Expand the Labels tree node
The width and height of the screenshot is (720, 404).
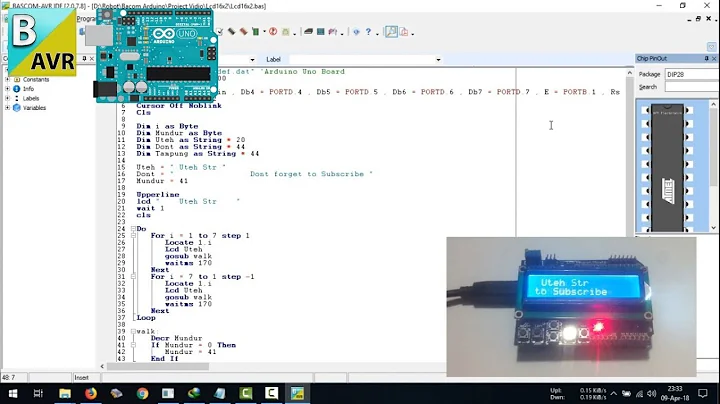7,98
